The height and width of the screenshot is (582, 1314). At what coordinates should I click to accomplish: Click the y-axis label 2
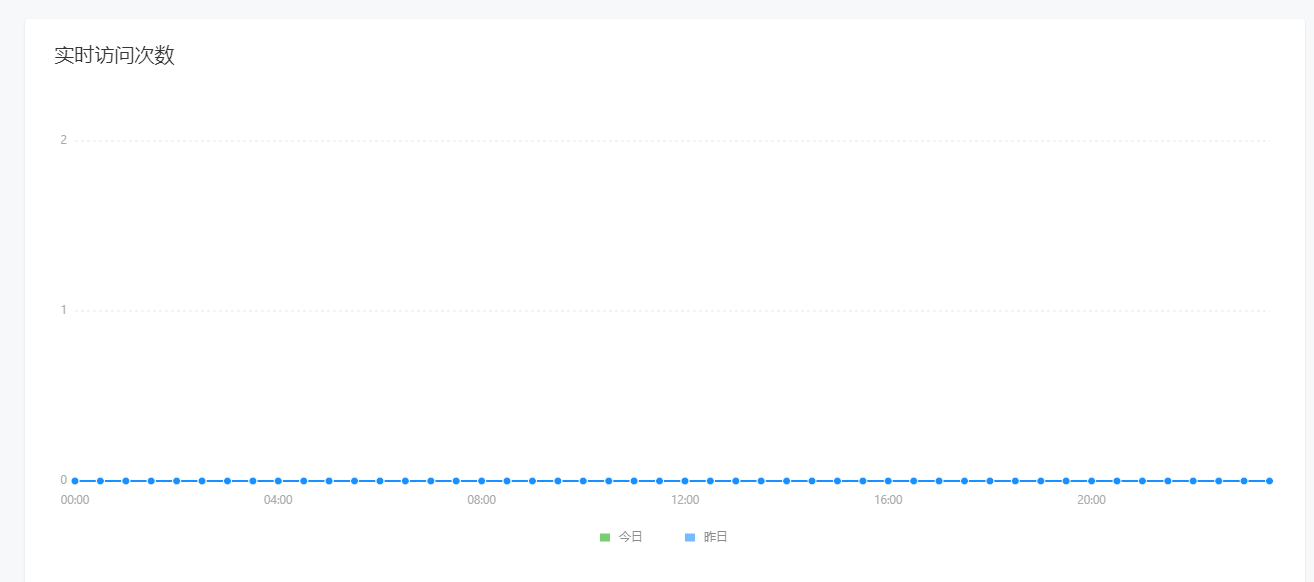[x=63, y=140]
